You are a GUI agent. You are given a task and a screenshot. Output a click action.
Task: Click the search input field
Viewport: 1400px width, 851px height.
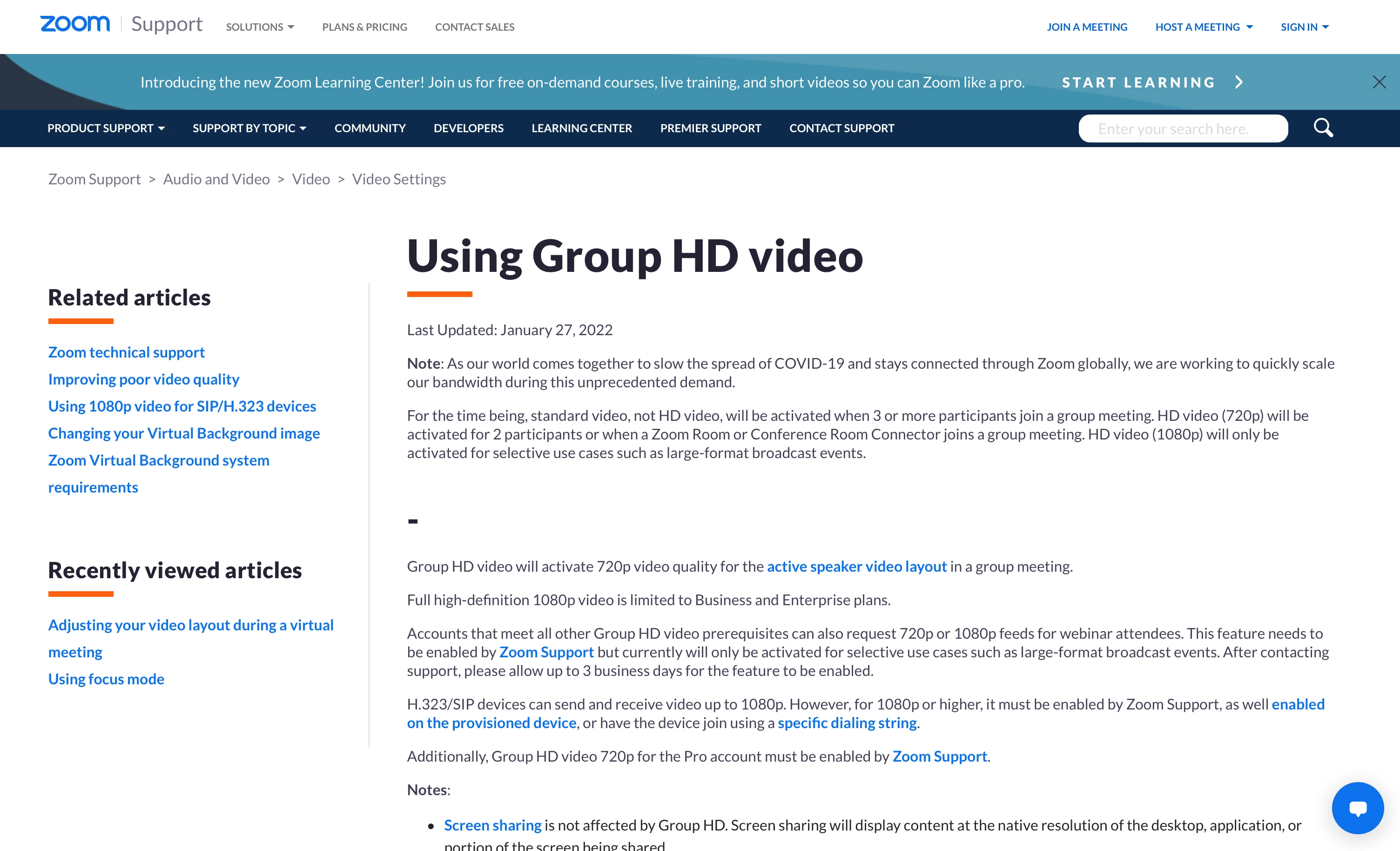click(x=1182, y=128)
